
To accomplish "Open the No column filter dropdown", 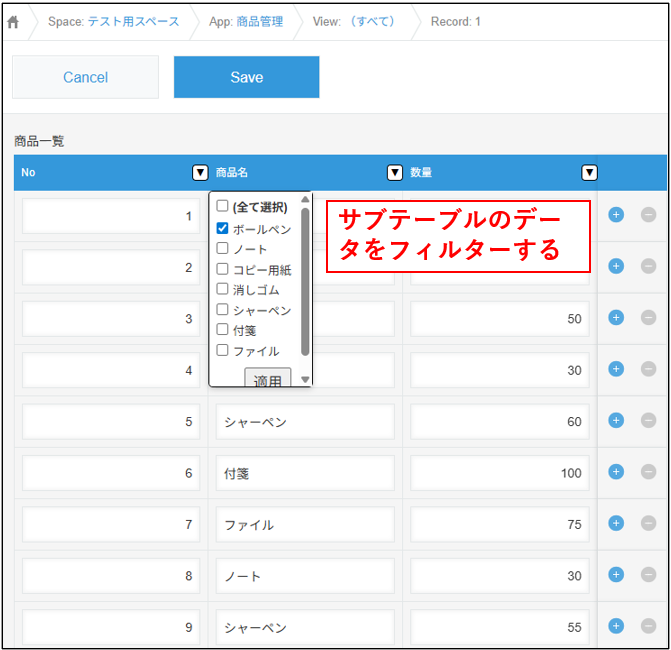I will point(200,173).
